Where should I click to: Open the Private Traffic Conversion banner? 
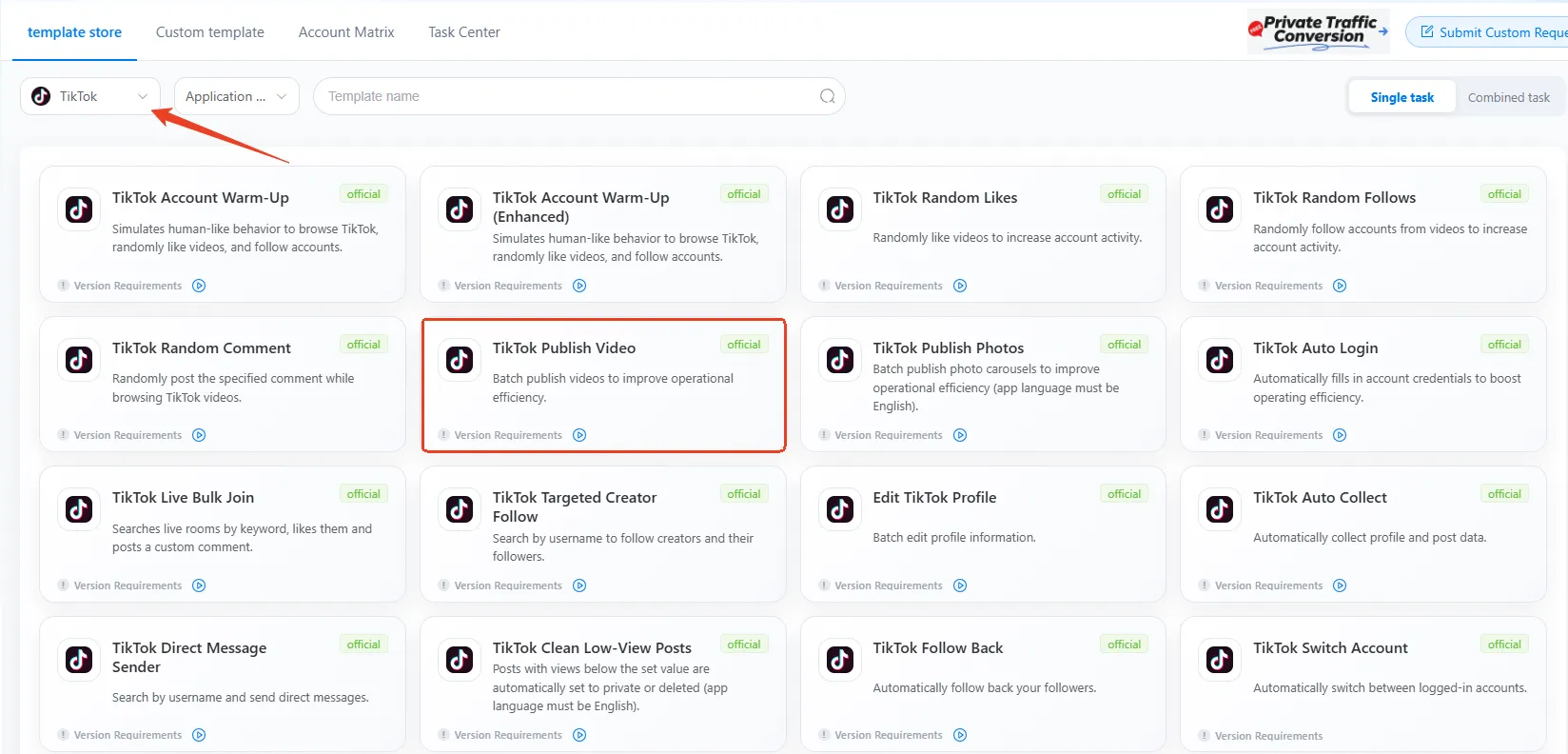[1318, 31]
